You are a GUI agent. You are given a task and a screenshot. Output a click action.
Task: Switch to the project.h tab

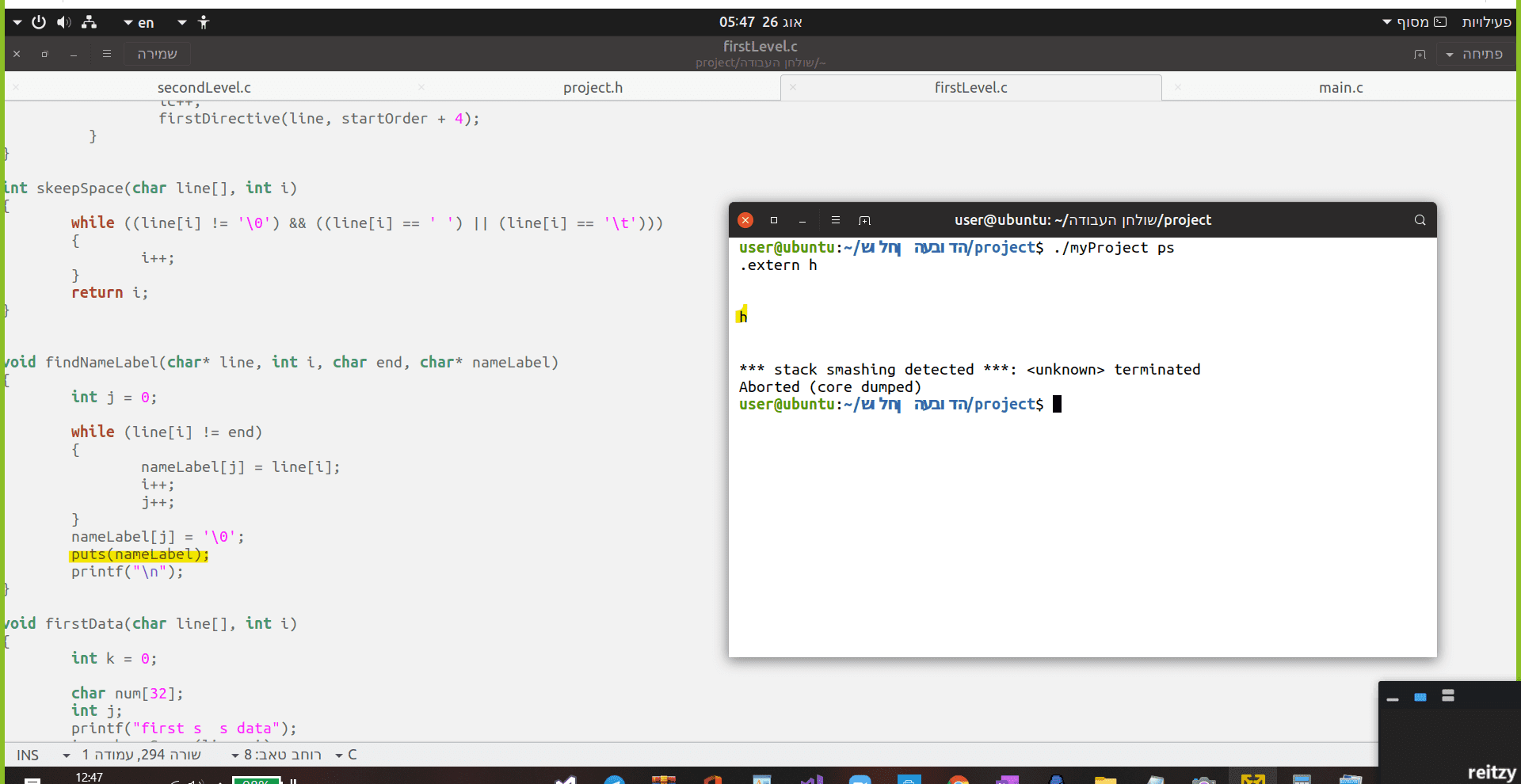593,87
